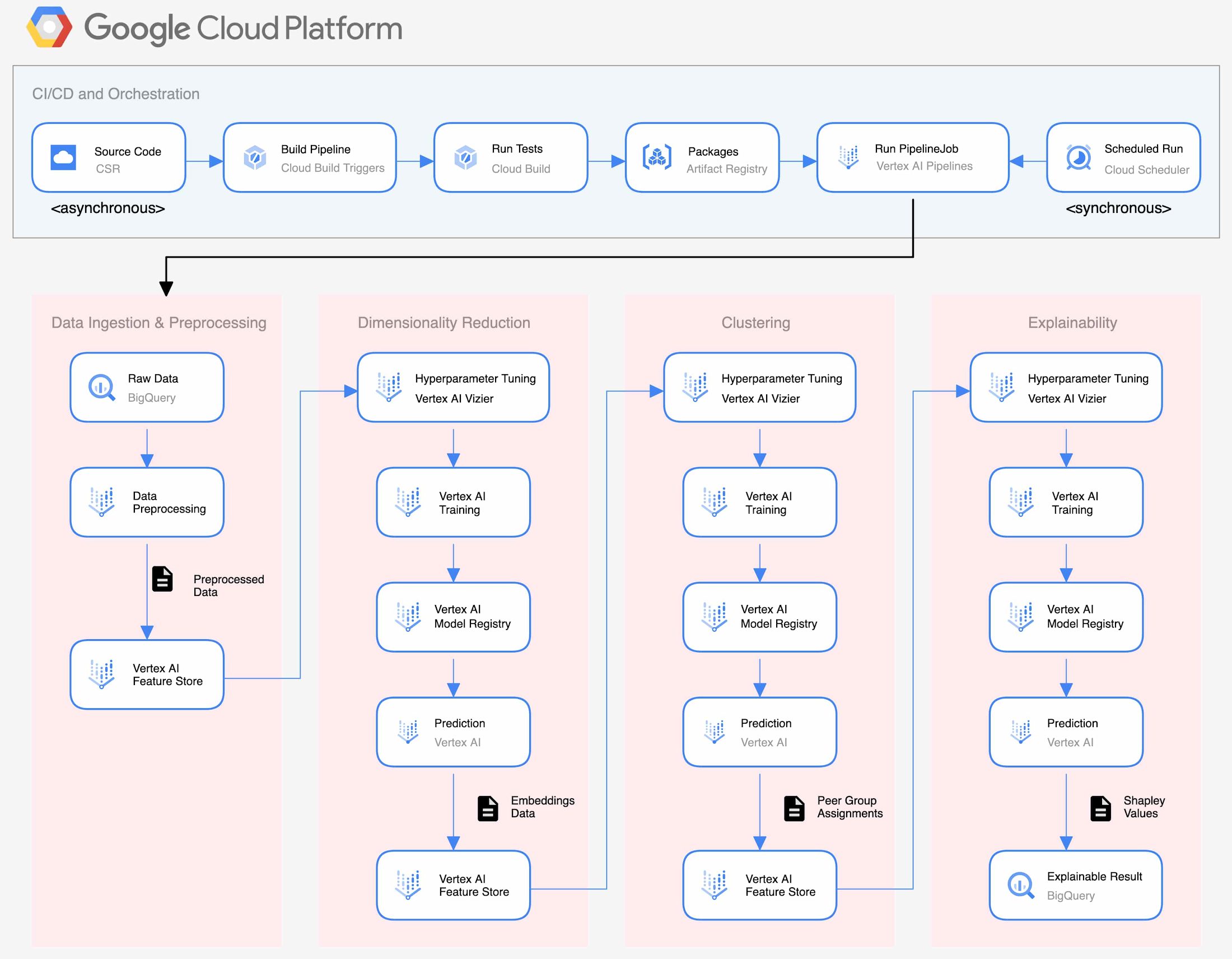The height and width of the screenshot is (959, 1232).
Task: Click the Data Ingestion & Preprocessing heading
Action: tap(158, 323)
